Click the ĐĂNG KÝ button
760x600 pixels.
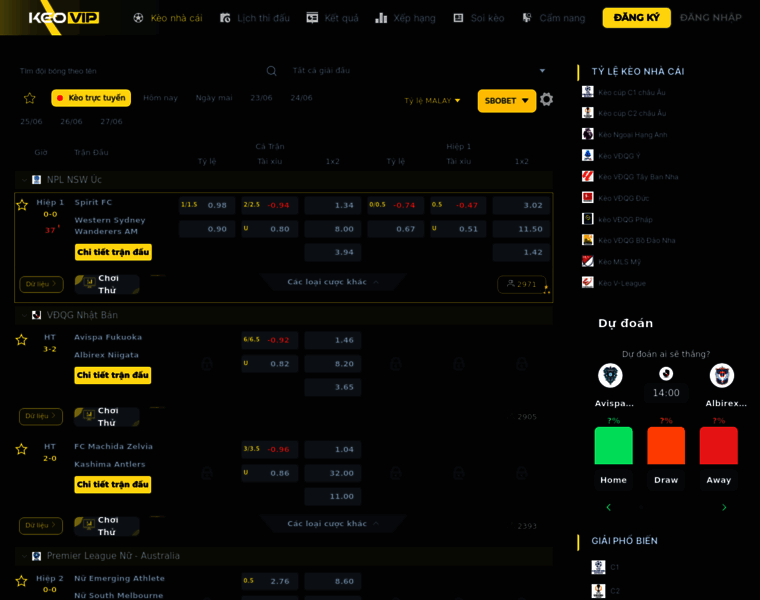[636, 18]
